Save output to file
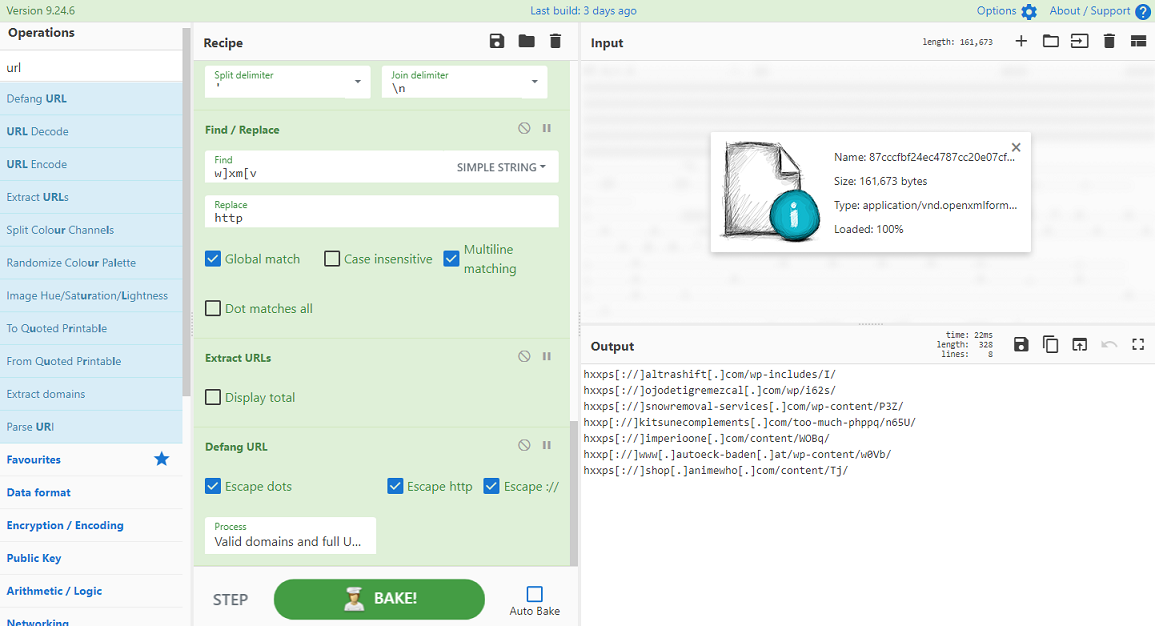 (1021, 345)
